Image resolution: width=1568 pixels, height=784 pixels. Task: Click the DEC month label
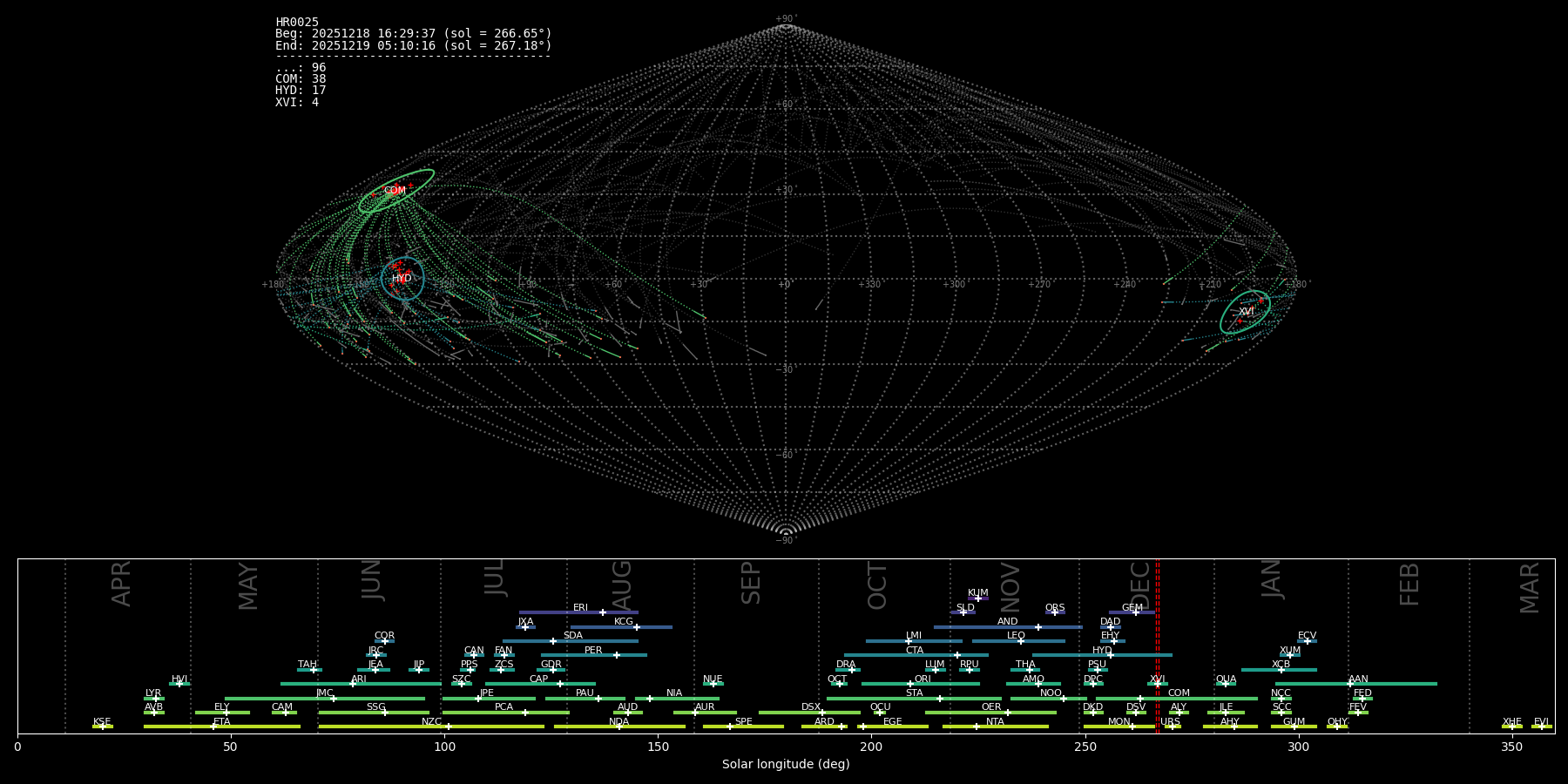coord(1139,585)
